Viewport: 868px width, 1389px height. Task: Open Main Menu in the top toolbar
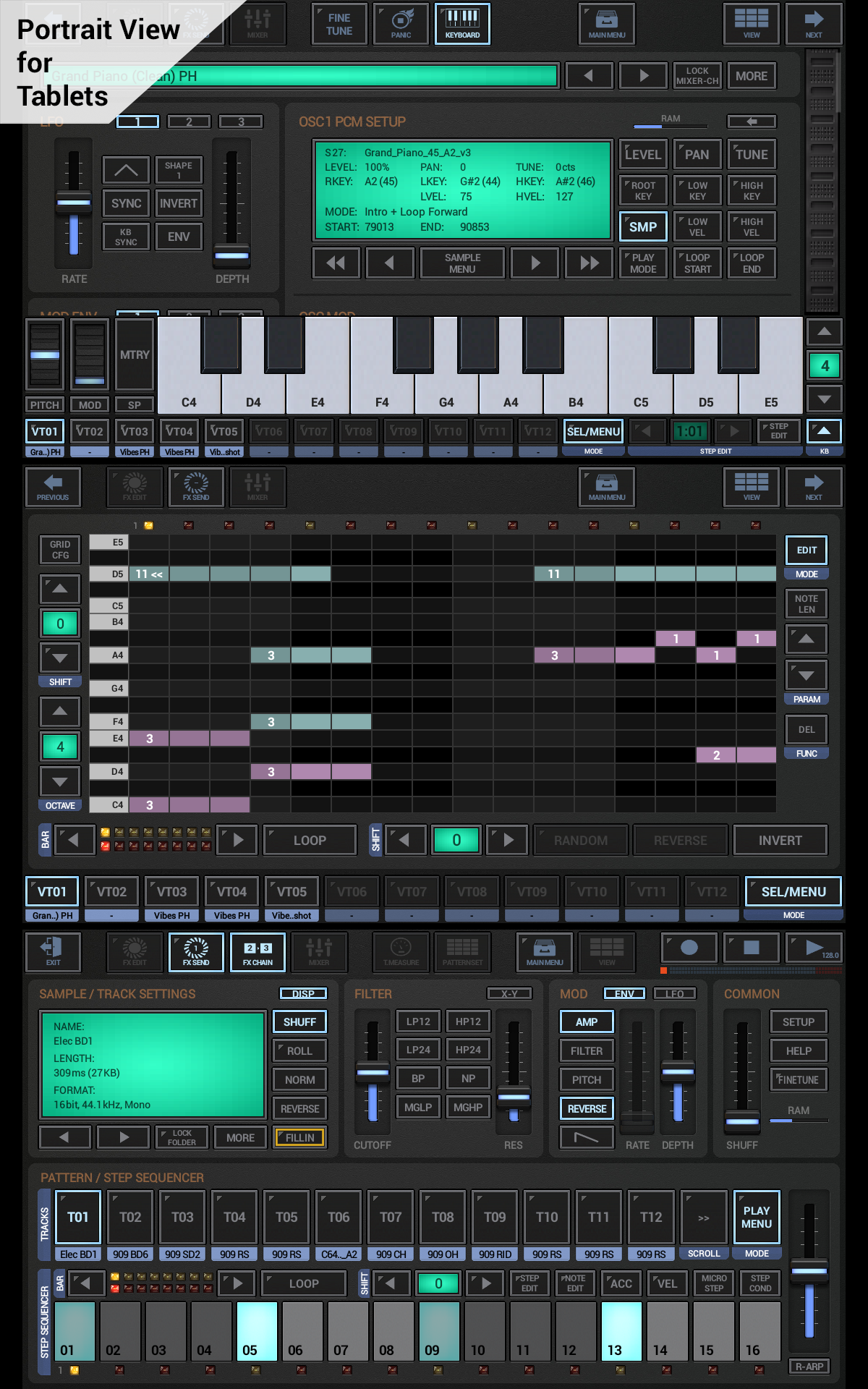pos(606,24)
